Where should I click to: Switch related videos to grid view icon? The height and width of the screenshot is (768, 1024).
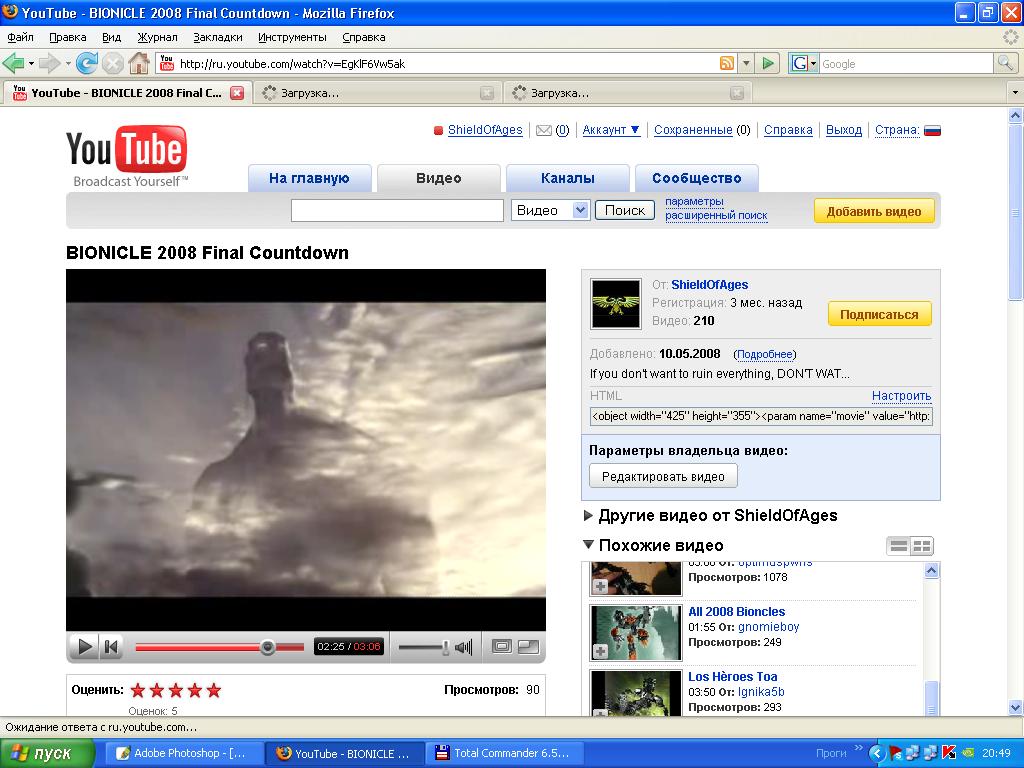921,546
